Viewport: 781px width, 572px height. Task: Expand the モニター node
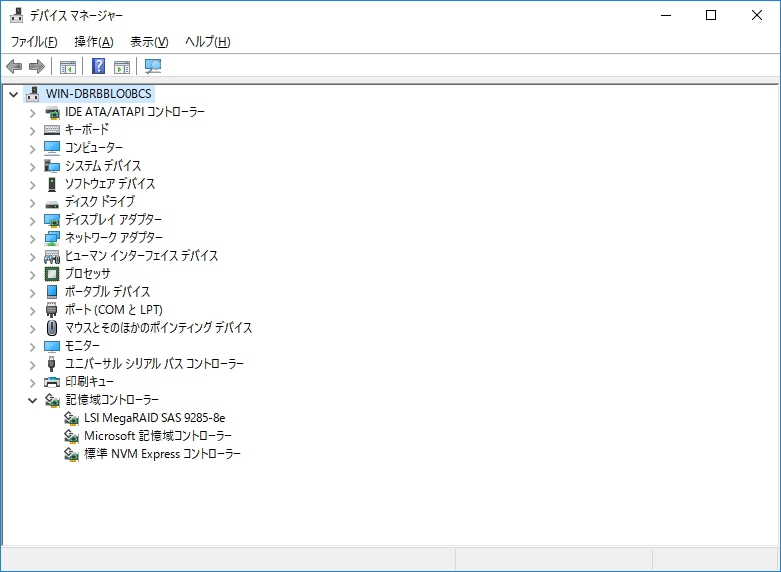(32, 347)
